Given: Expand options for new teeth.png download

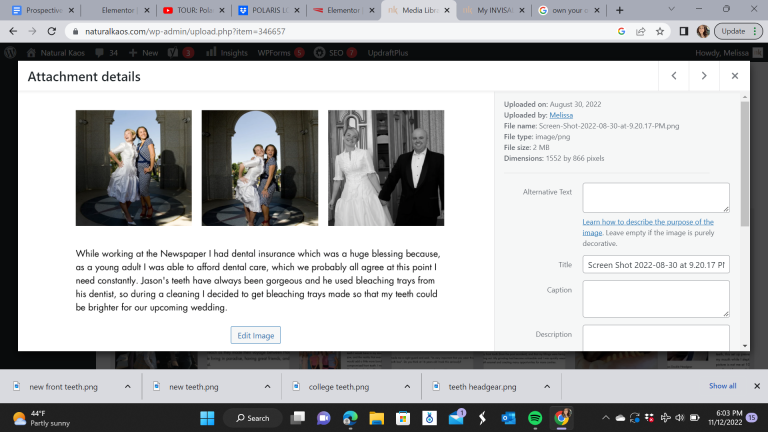Looking at the screenshot, I should tap(267, 386).
